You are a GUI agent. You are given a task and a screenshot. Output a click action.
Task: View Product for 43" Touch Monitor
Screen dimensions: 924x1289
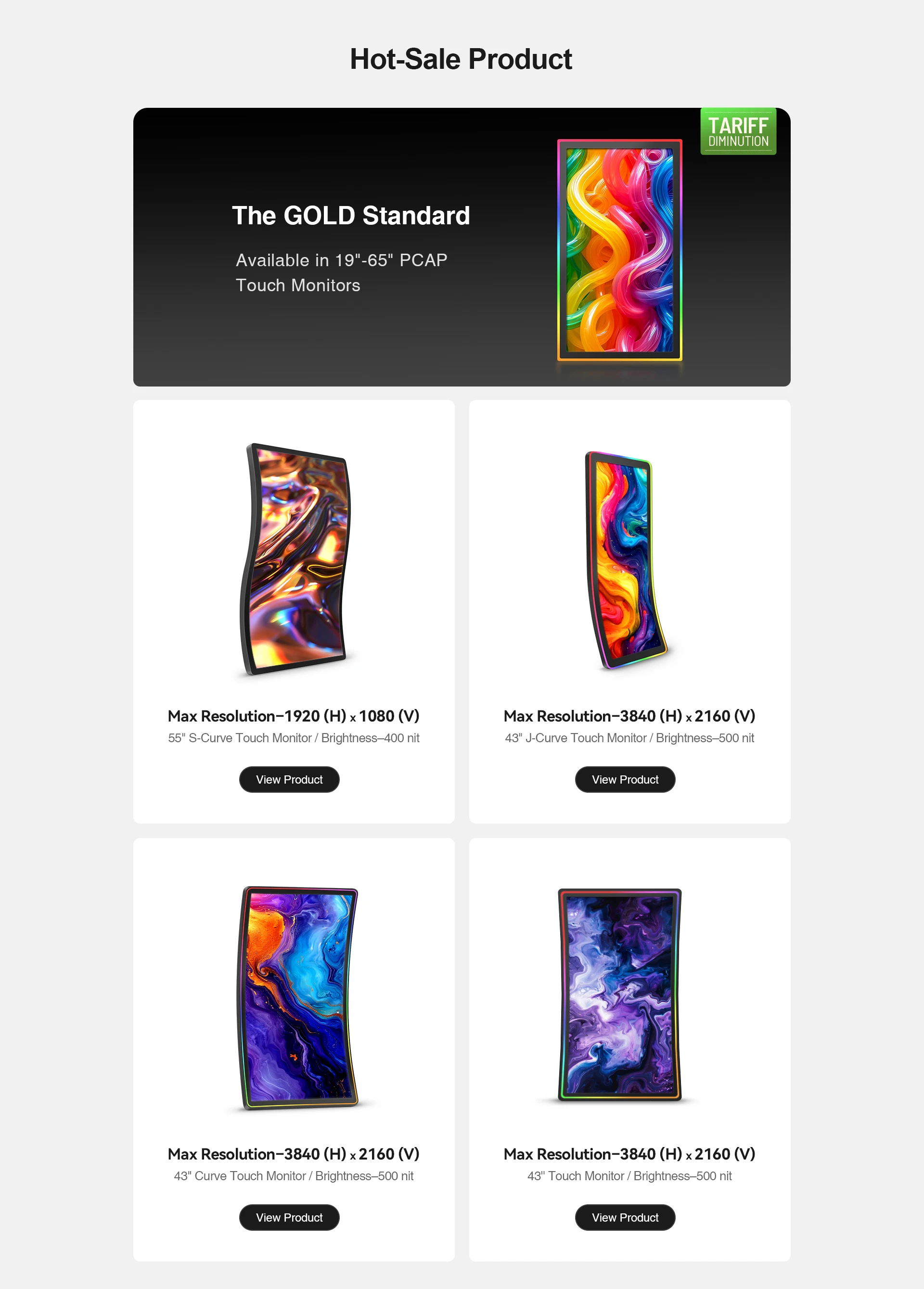click(x=625, y=1217)
